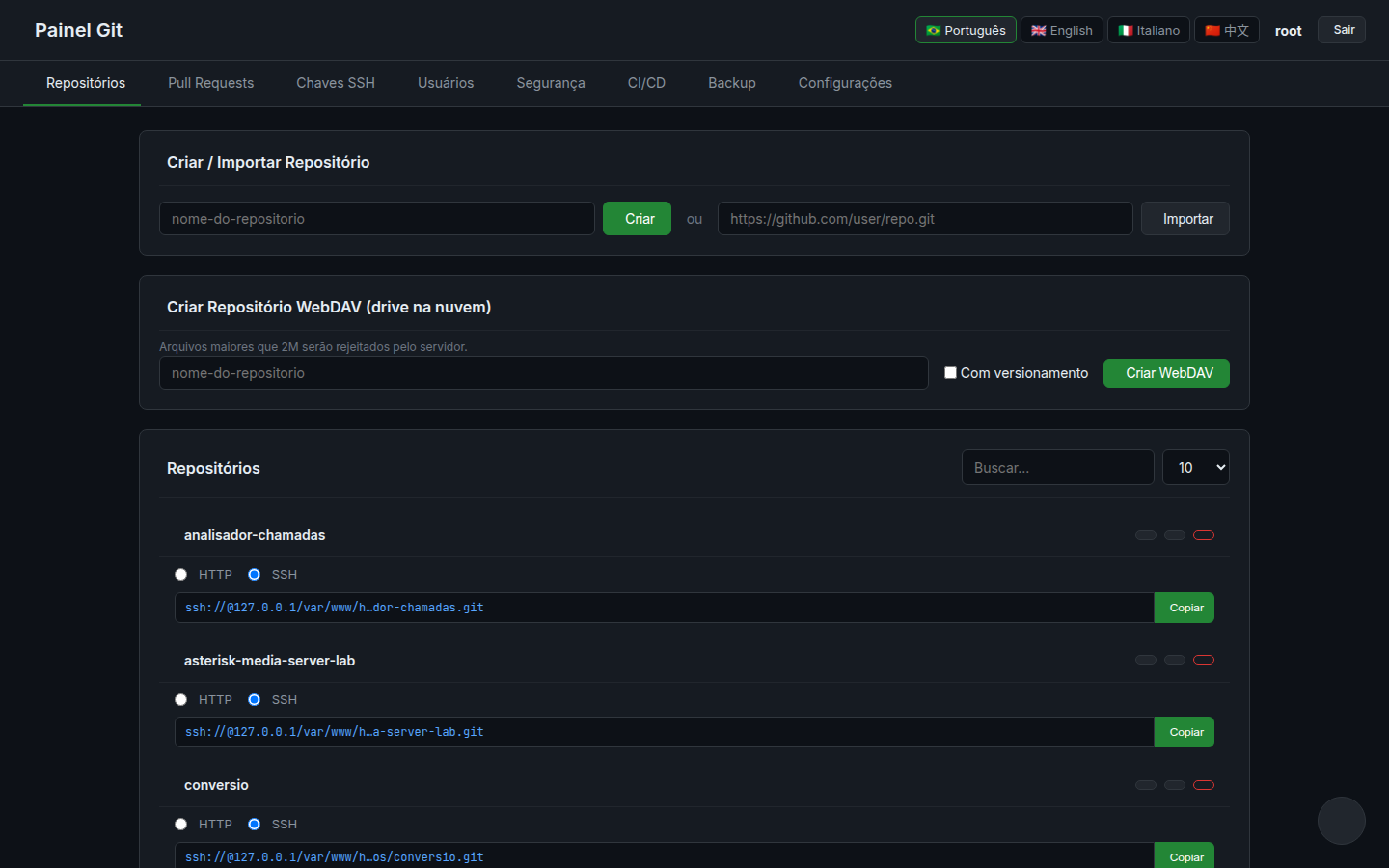1389x868 pixels.
Task: Copy the asterisk-media-server-lab clone URL
Action: [1185, 732]
